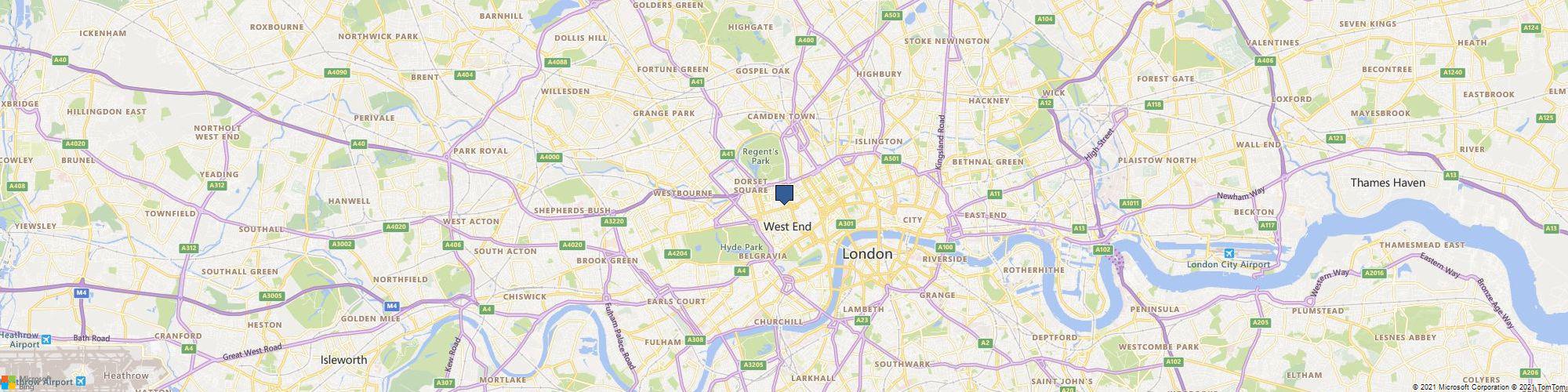
Task: Click the Microsoft Bing logo
Action: tap(25, 380)
